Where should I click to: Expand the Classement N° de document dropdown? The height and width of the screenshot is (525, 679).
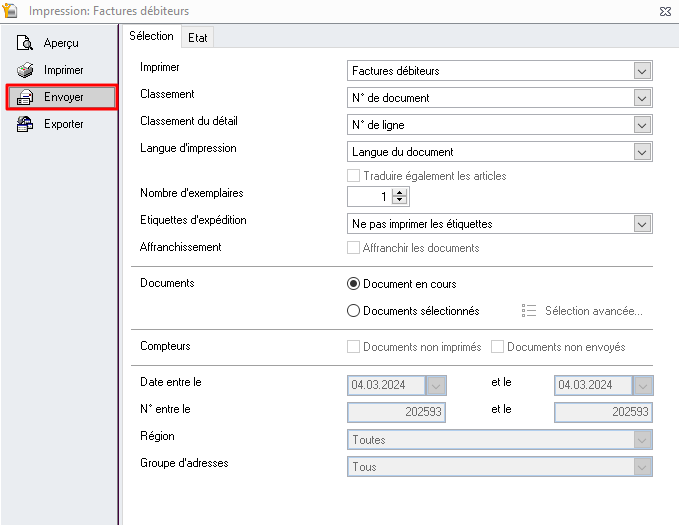(642, 98)
